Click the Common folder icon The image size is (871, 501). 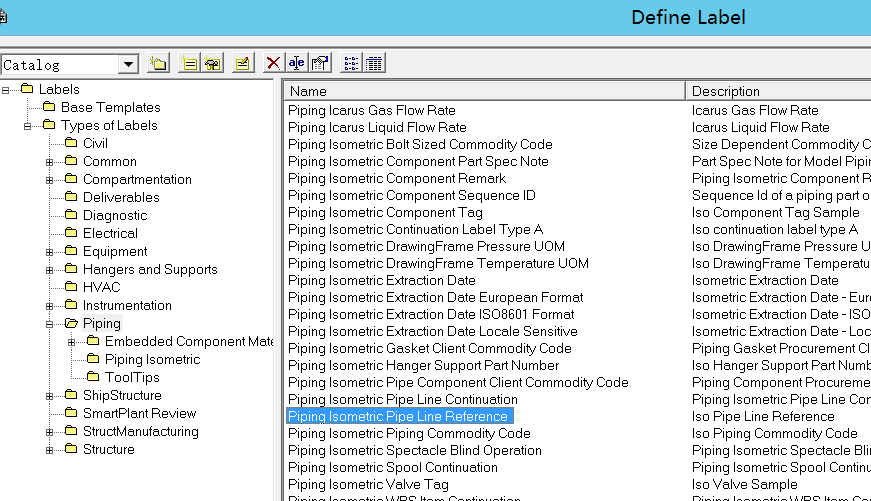tap(71, 161)
